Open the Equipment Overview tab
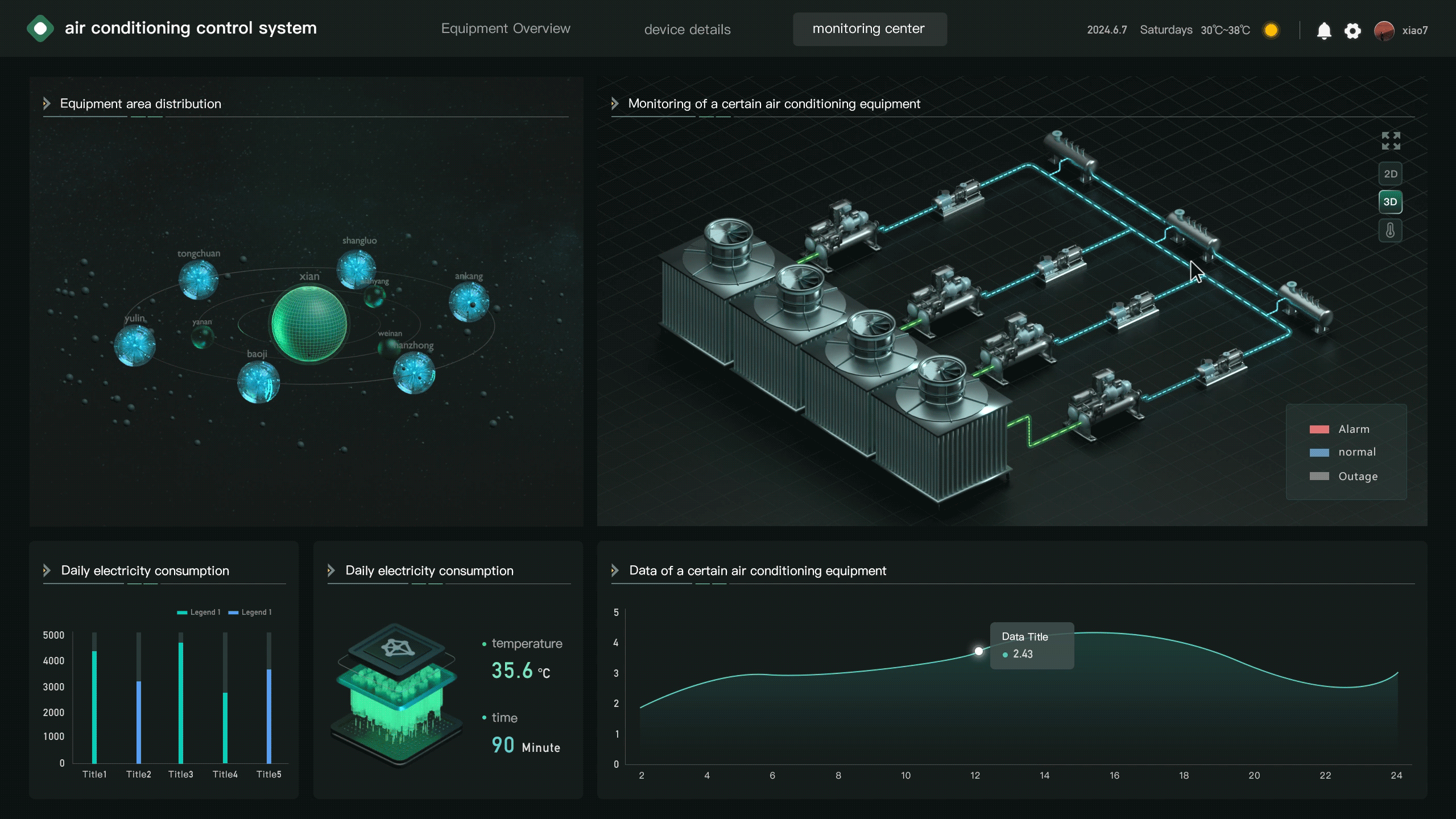This screenshot has height=819, width=1456. point(506,29)
